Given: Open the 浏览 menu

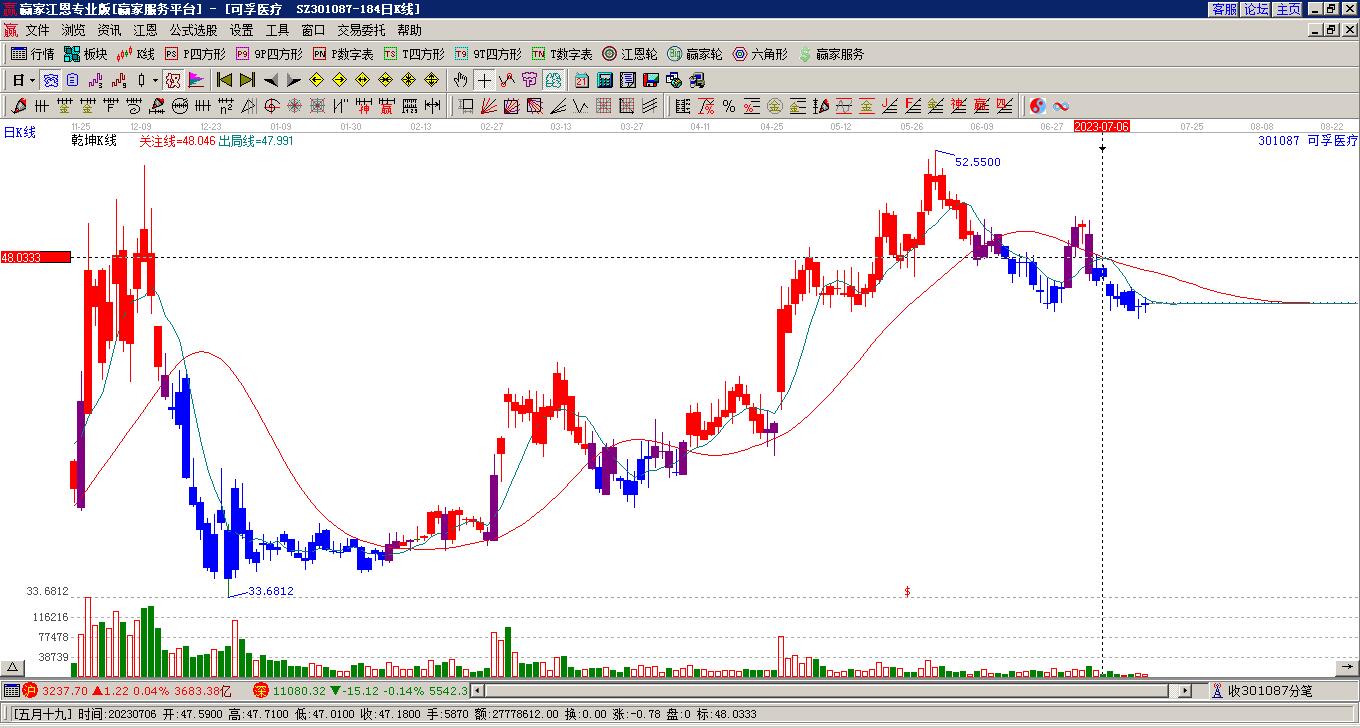Looking at the screenshot, I should [73, 30].
